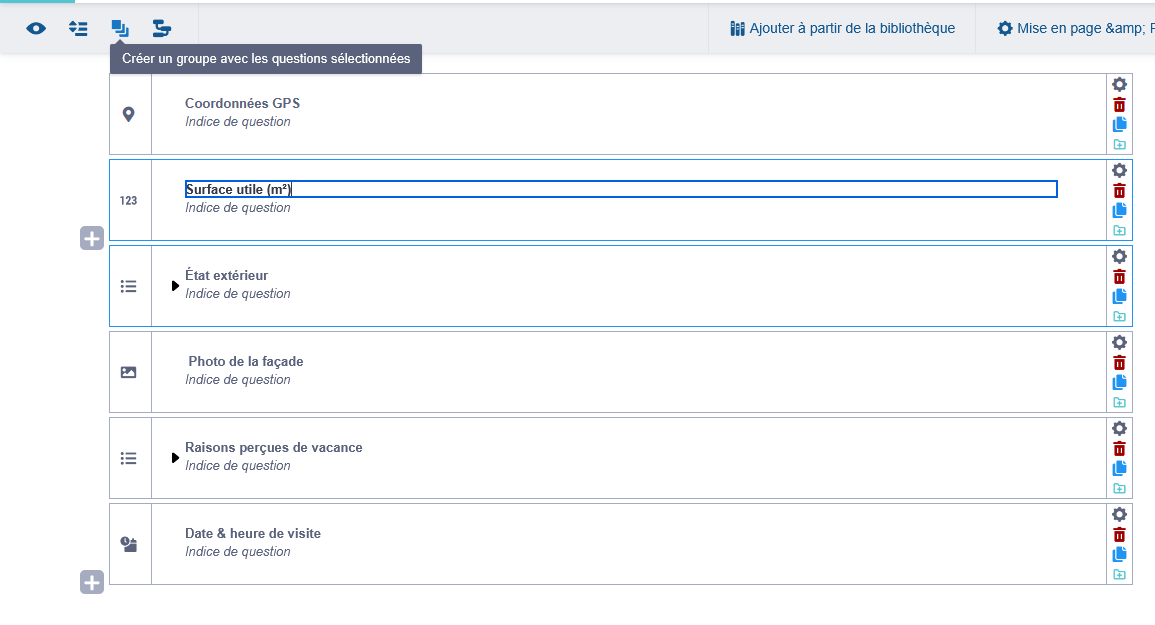The height and width of the screenshot is (625, 1155).
Task: Add a new question below Surface utile
Action: [x=92, y=239]
